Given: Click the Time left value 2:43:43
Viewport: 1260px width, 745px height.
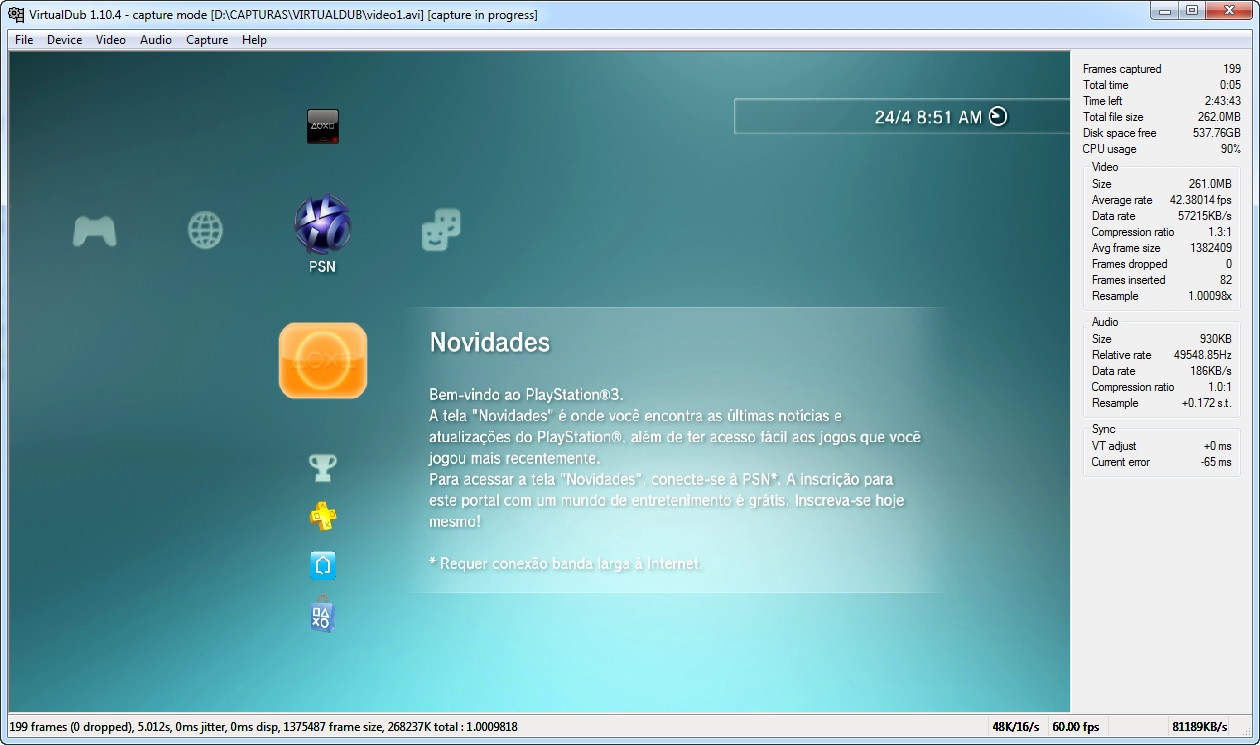Looking at the screenshot, I should [x=1223, y=101].
